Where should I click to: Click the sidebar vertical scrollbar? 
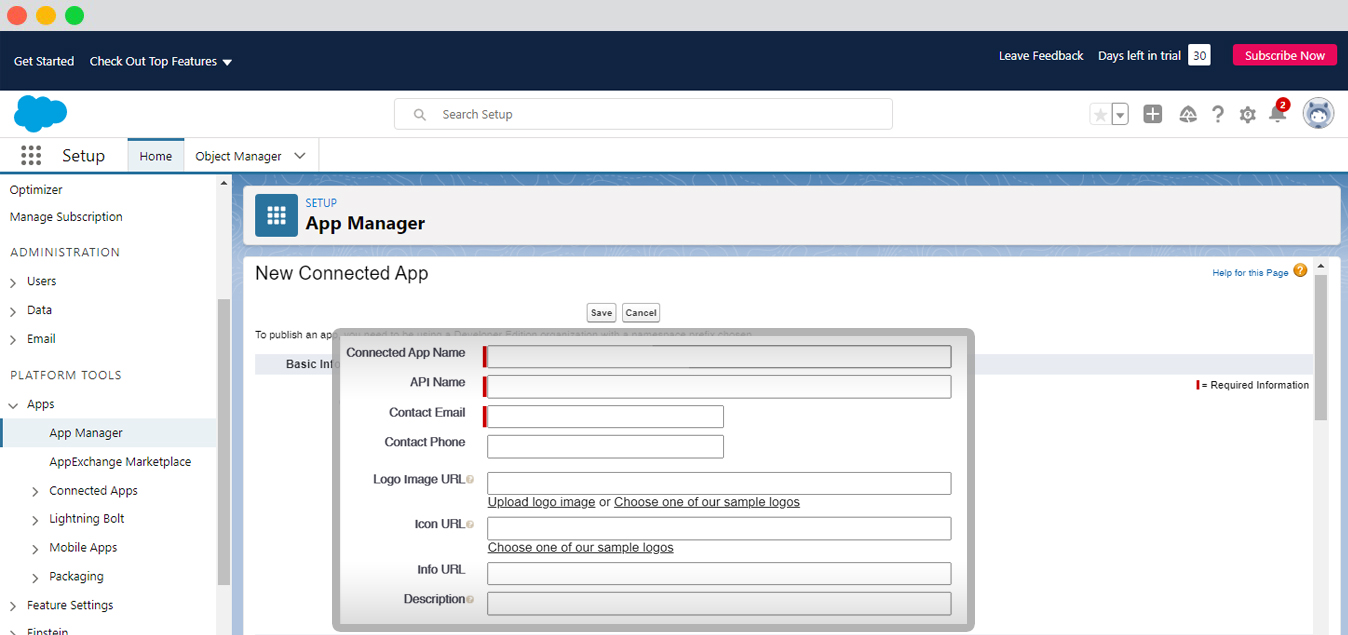224,441
